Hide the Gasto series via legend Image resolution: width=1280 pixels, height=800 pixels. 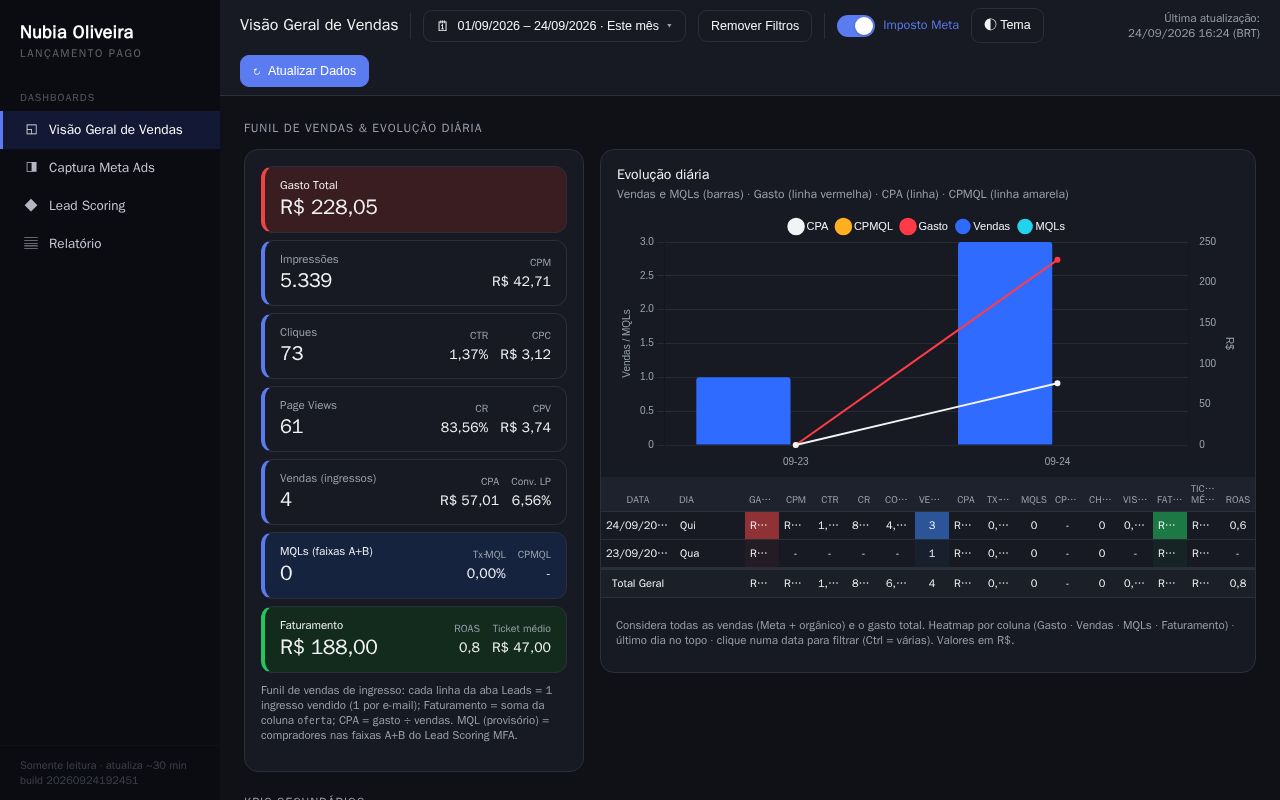point(924,227)
